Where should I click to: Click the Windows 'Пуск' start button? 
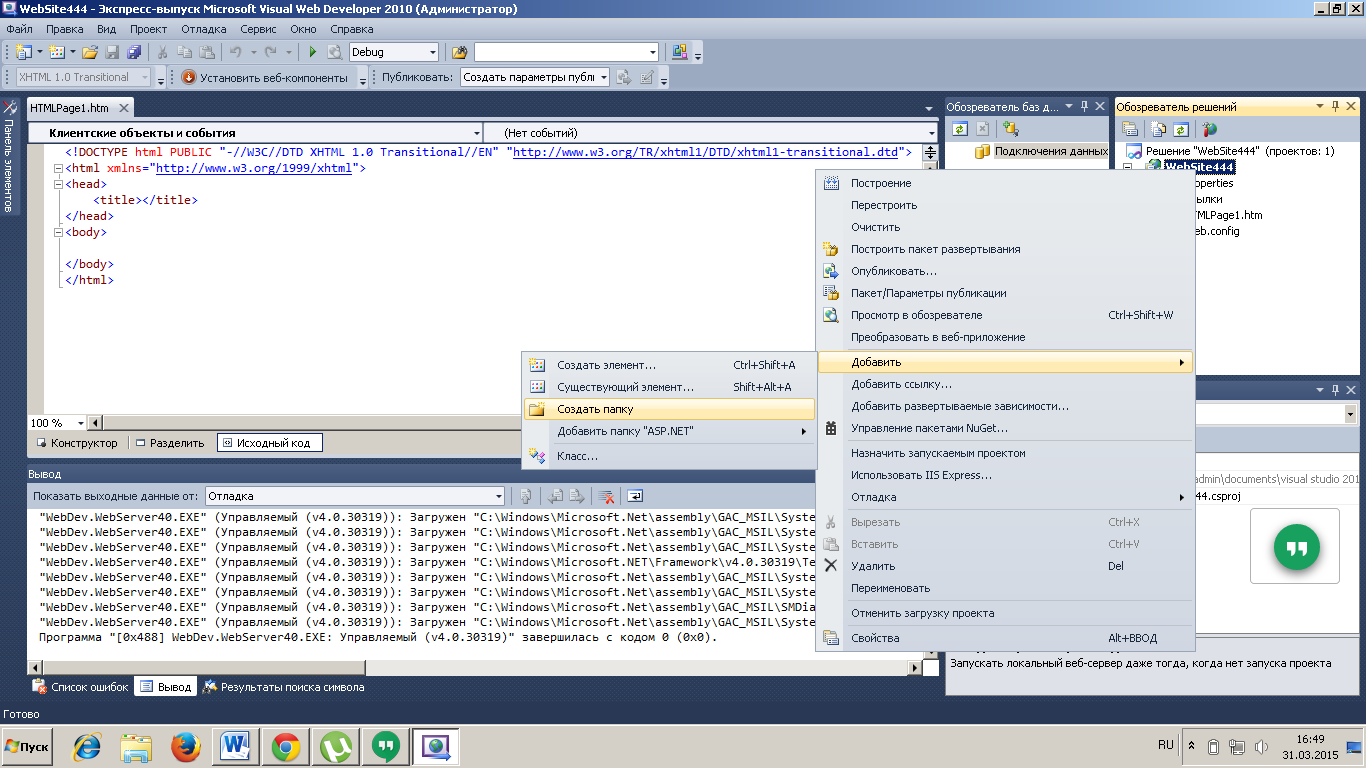click(x=28, y=747)
